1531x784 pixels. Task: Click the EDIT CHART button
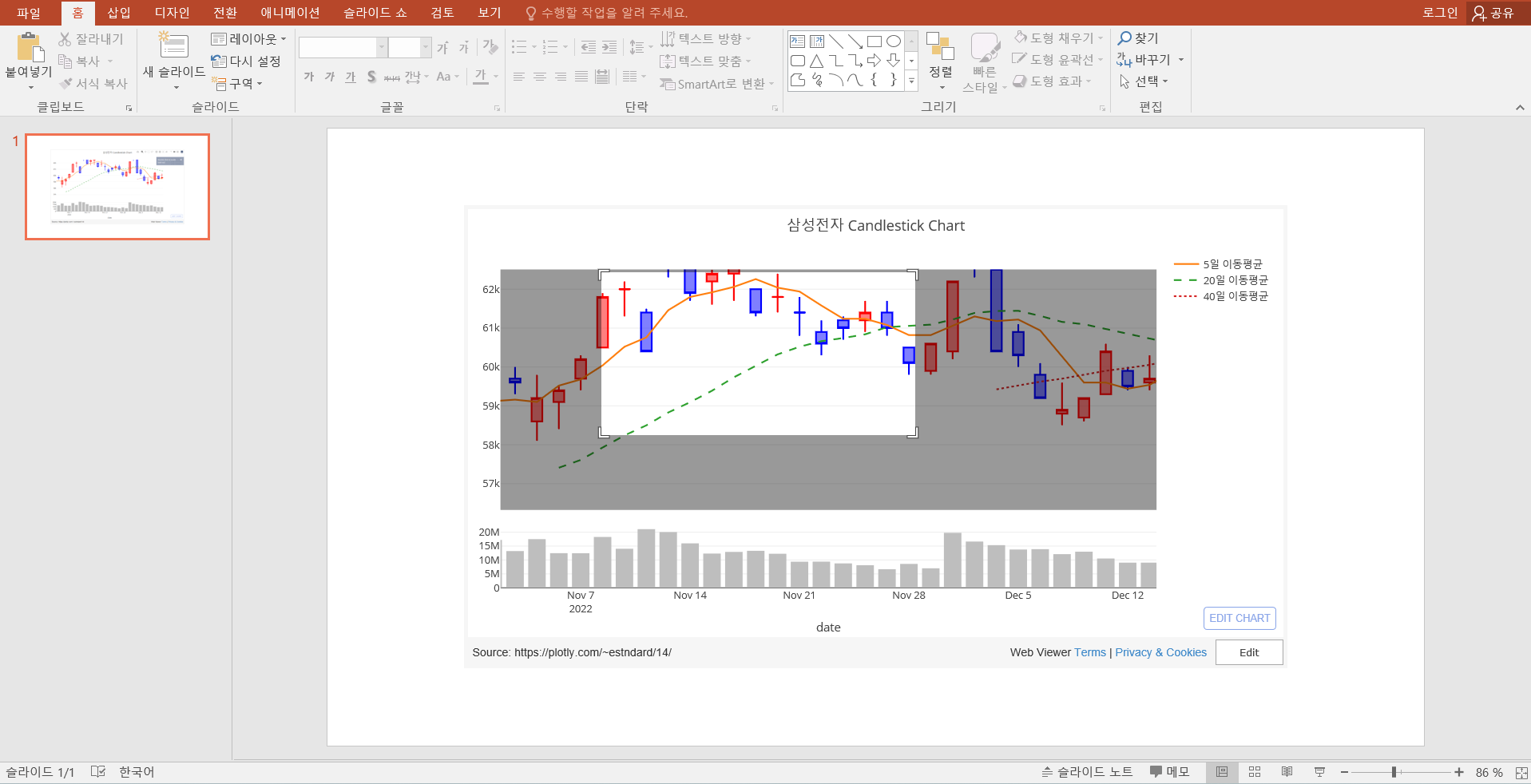click(x=1239, y=618)
